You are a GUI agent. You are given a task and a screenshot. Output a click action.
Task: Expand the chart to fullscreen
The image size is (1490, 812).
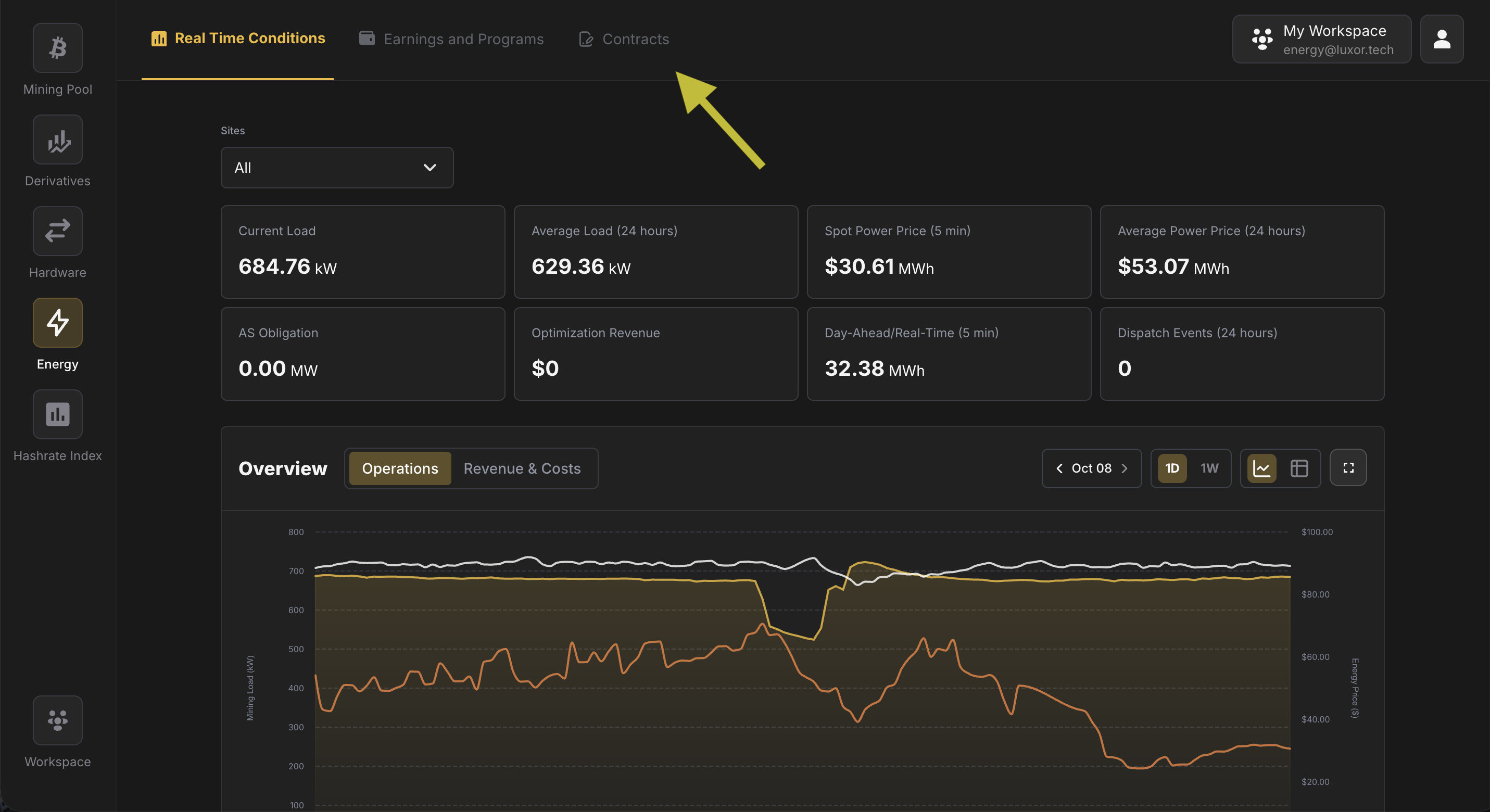(1348, 468)
